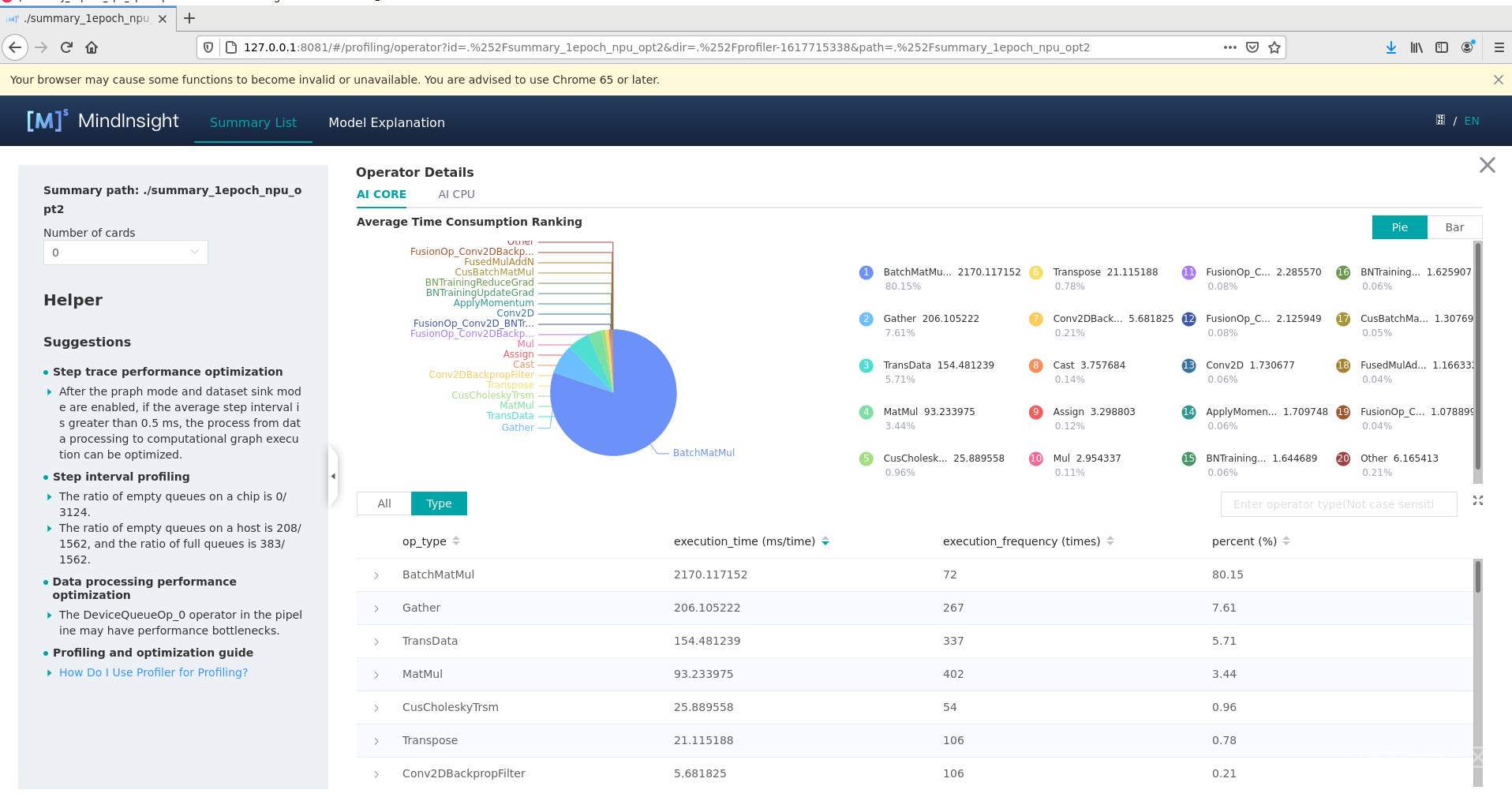
Task: Open the Firefox hamburger menu icon
Action: [x=1498, y=47]
